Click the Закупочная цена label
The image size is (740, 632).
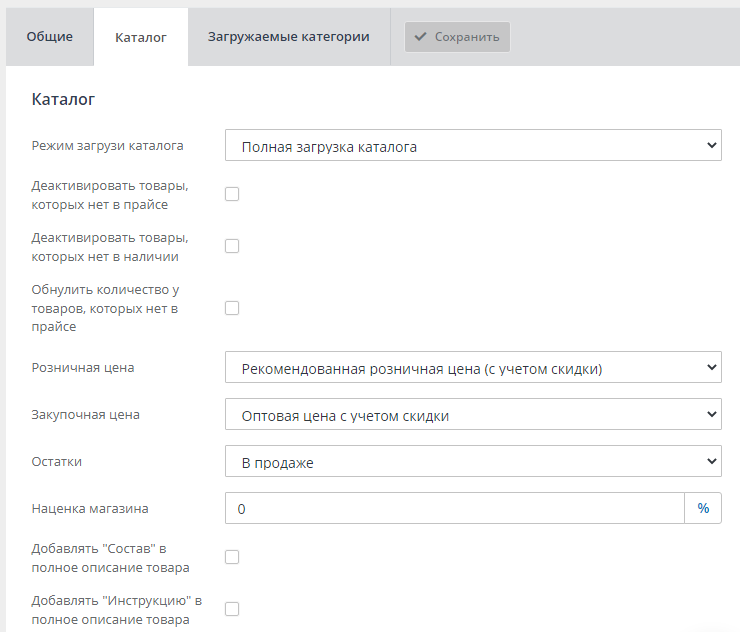click(86, 414)
